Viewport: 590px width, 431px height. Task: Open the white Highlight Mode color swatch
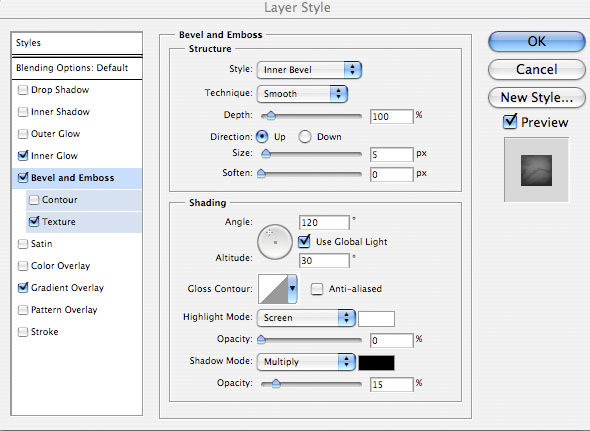point(376,319)
